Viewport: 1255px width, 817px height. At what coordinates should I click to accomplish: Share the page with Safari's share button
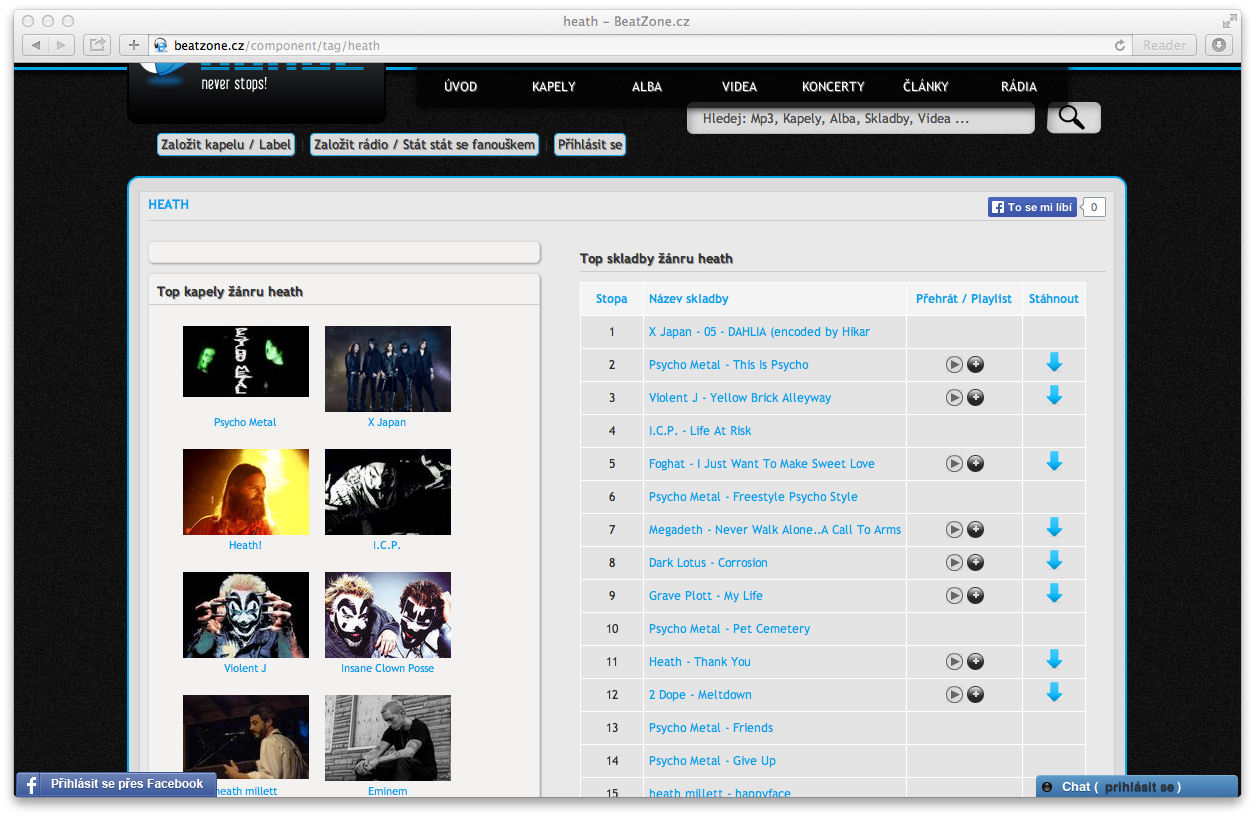click(x=97, y=45)
